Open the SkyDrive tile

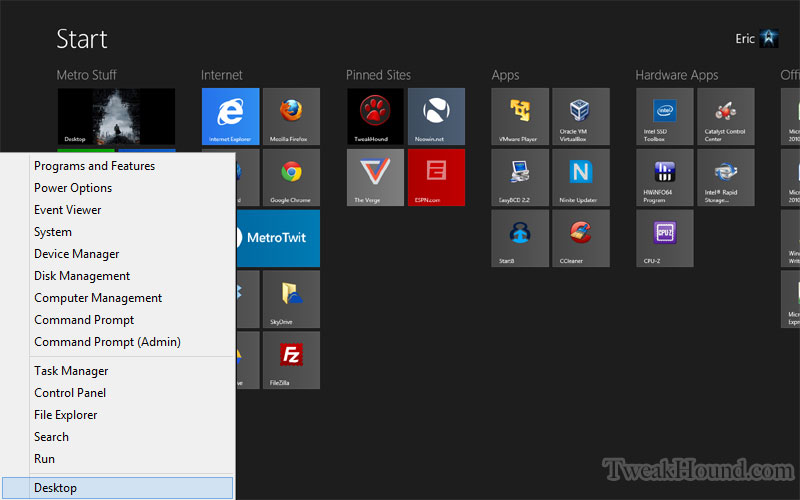291,299
